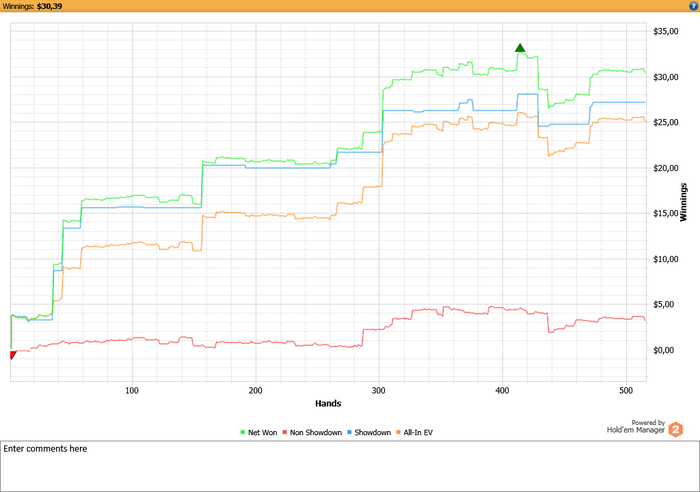700x492 pixels.
Task: Click the $15,00 axis label
Action: 666,213
